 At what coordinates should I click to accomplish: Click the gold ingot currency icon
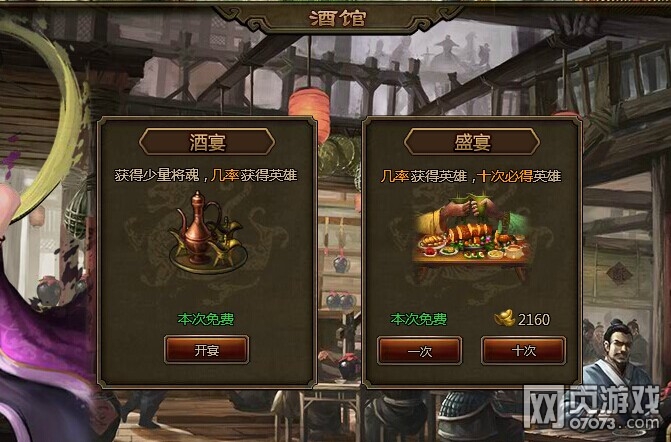pos(505,319)
